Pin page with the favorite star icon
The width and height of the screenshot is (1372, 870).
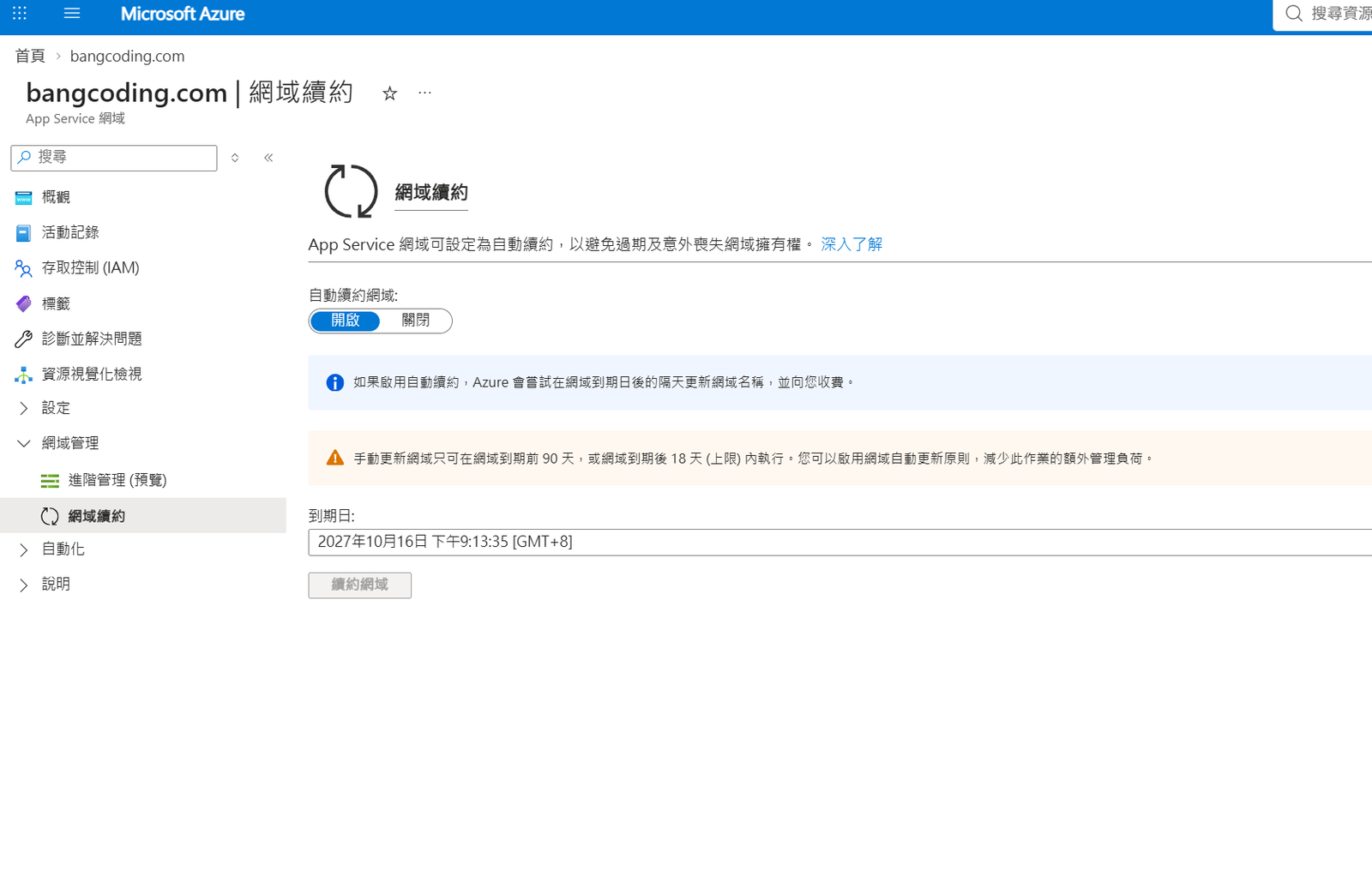389,93
